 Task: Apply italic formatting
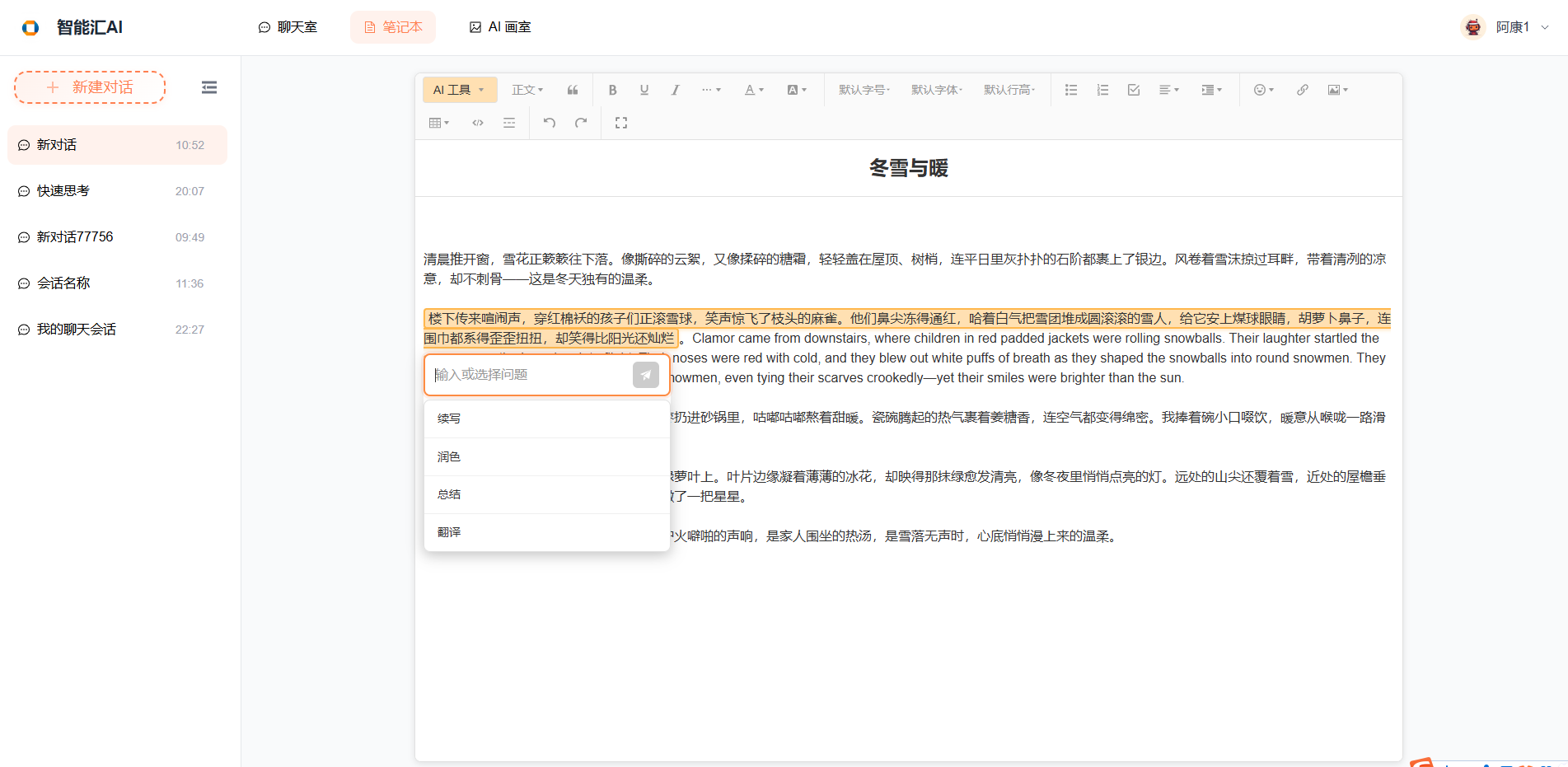click(x=675, y=89)
